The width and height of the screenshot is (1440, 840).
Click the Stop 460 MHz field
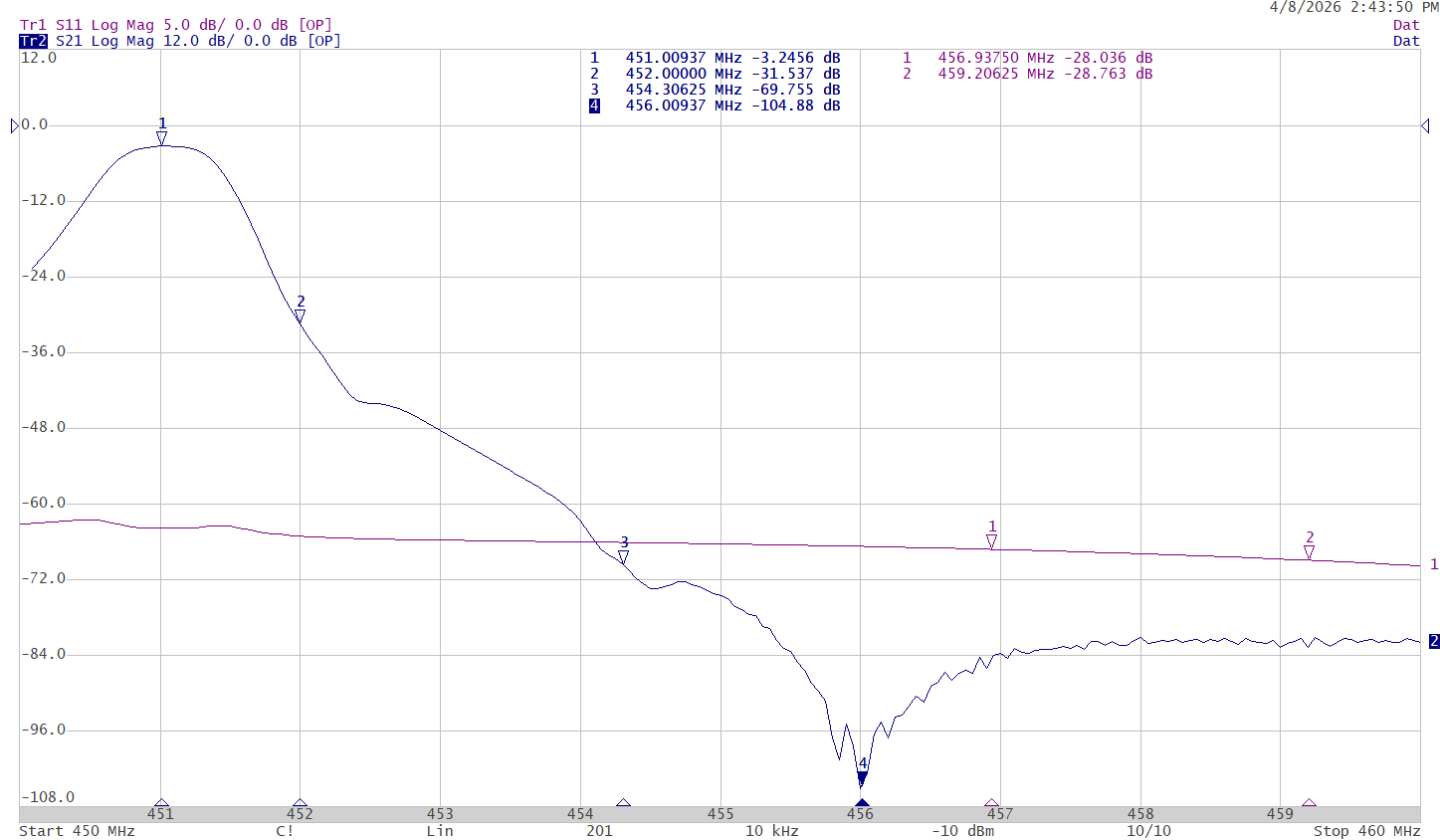click(x=1366, y=831)
